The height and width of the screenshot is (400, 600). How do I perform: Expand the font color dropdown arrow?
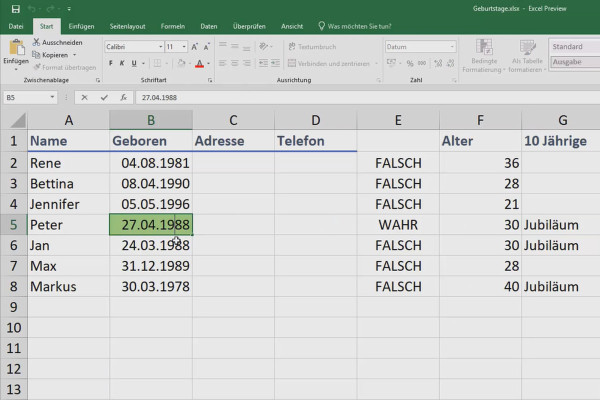(x=209, y=64)
